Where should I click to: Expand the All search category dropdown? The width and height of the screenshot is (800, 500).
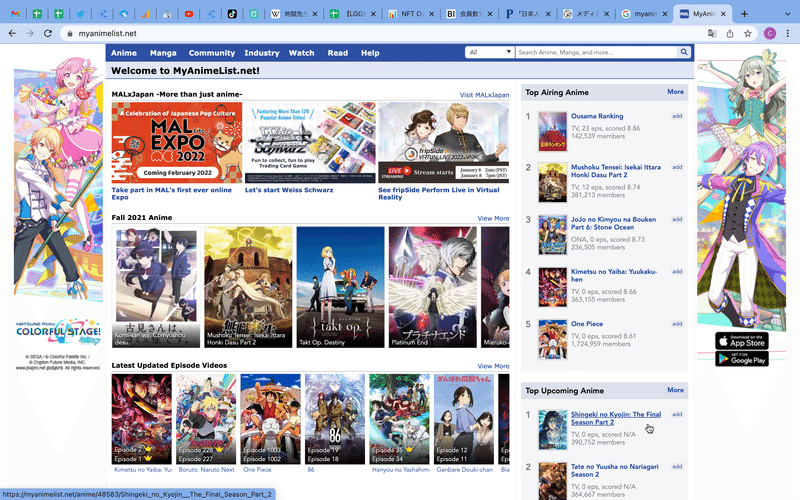coord(490,52)
